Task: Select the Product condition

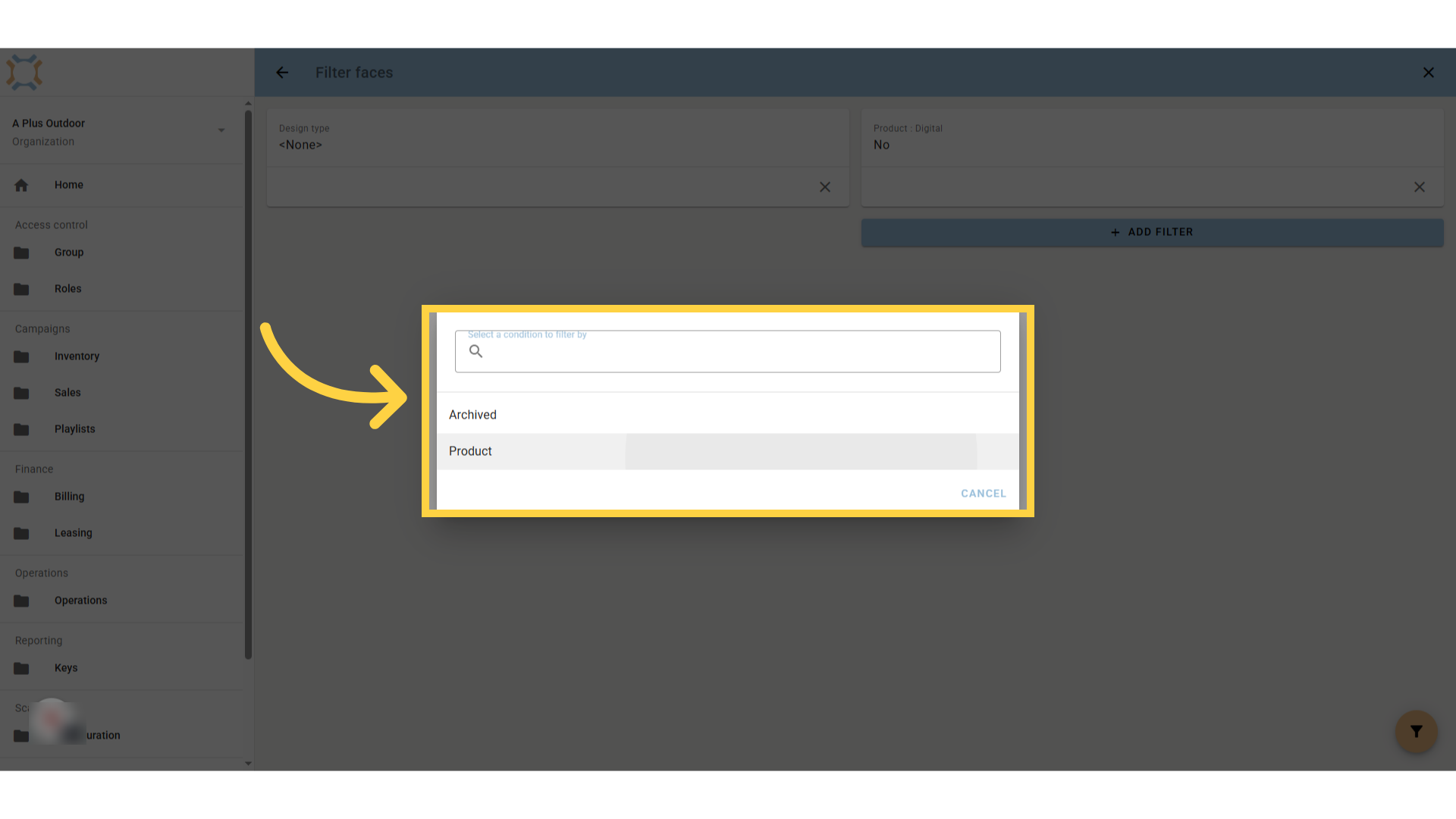Action: pyautogui.click(x=727, y=451)
